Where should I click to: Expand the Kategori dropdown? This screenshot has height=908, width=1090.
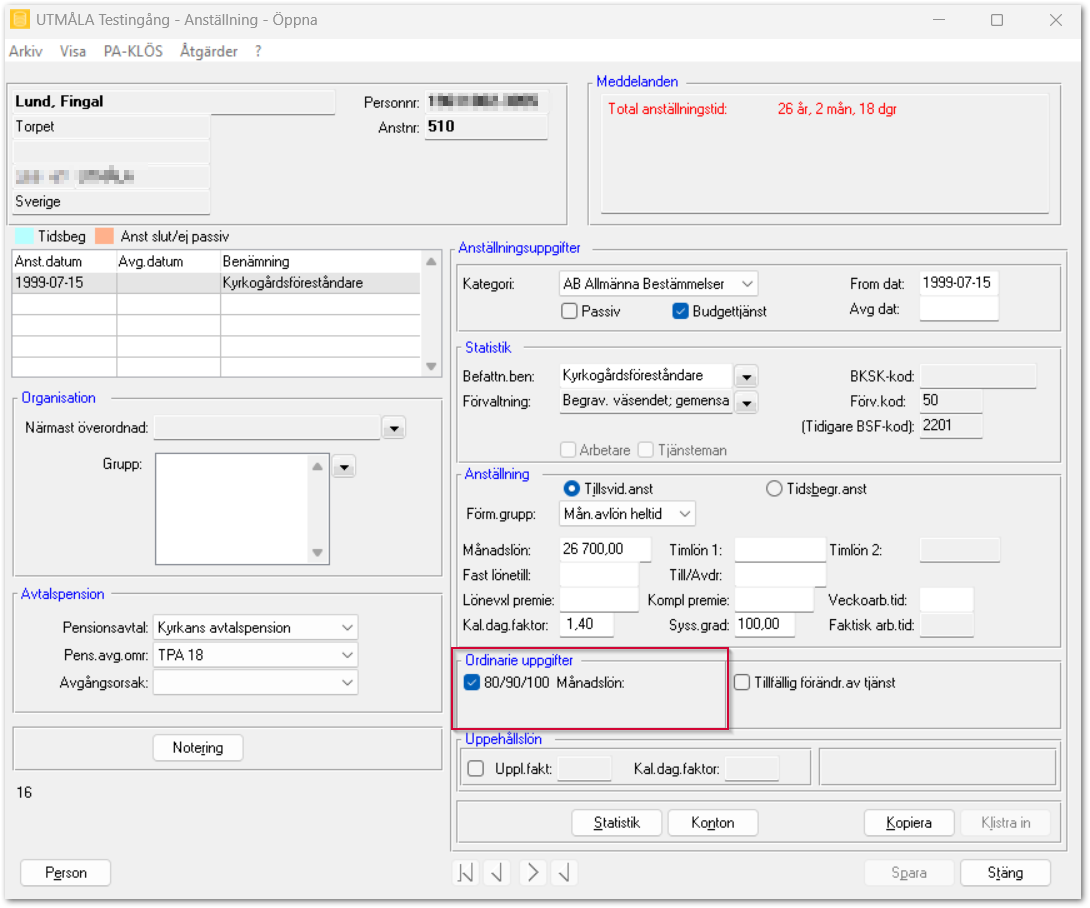pyautogui.click(x=747, y=284)
